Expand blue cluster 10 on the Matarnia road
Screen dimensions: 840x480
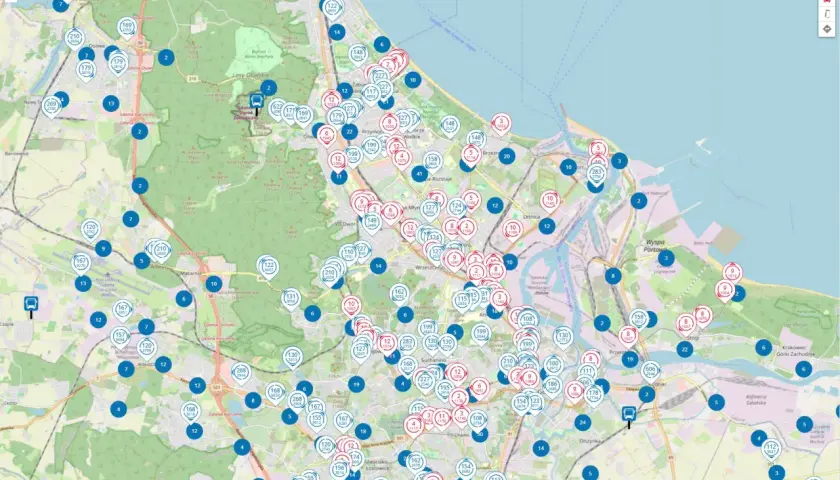(214, 284)
